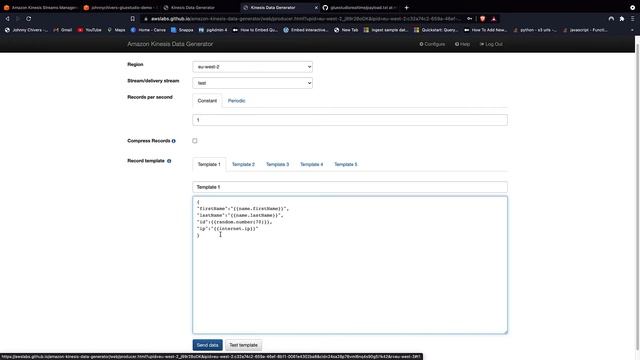Viewport: 640px width, 360px height.
Task: Open the Maps bookmark
Action: [x=116, y=30]
